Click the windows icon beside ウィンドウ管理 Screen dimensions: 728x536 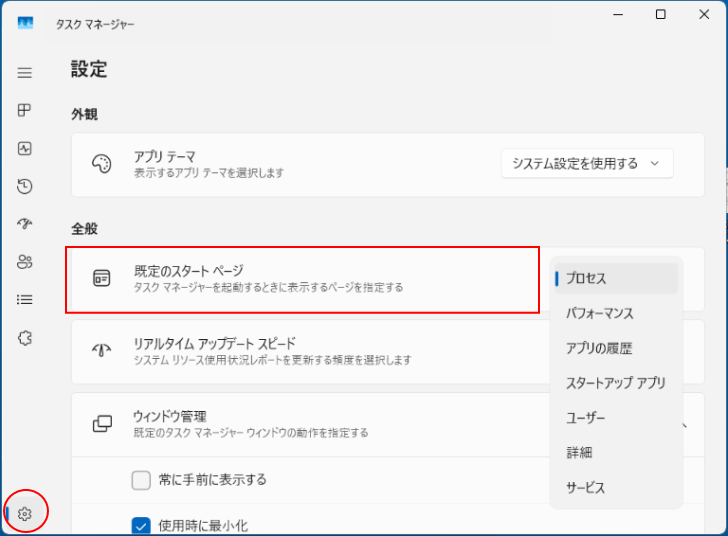pos(102,423)
